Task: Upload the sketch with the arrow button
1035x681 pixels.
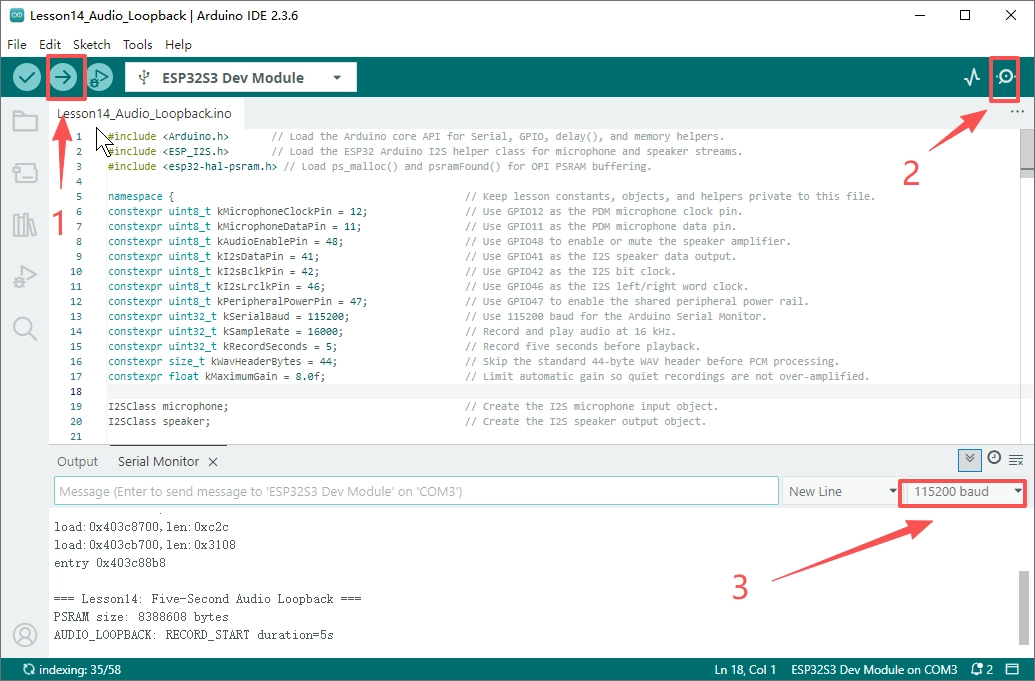Action: tap(63, 78)
